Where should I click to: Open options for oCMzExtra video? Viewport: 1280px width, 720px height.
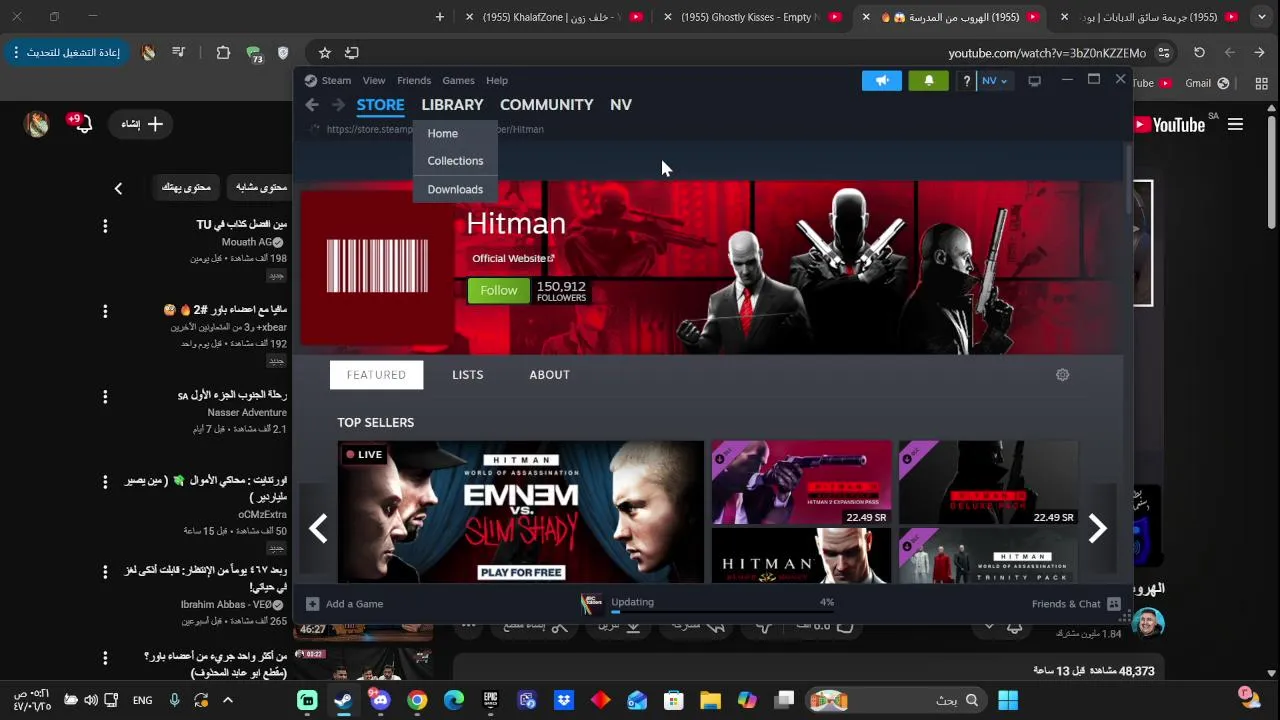pos(105,482)
